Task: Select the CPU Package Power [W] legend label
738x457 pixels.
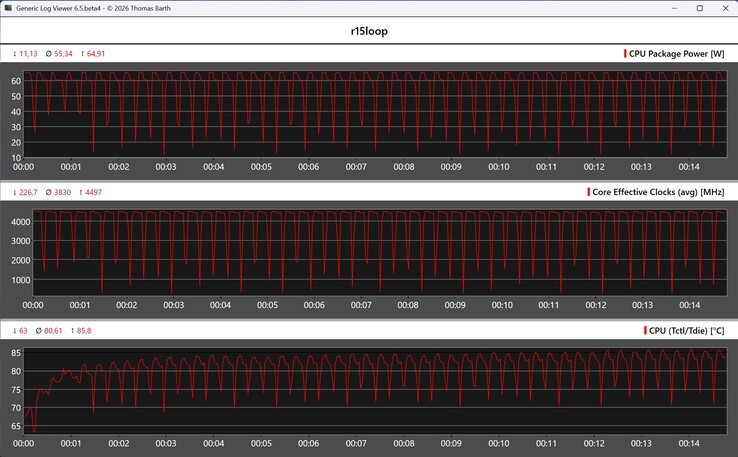Action: [x=676, y=54]
